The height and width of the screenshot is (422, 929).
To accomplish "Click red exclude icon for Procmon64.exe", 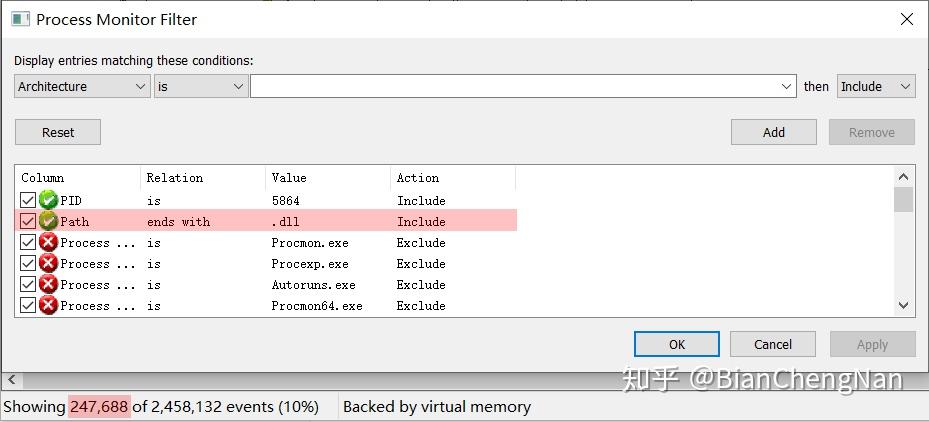I will (48, 306).
